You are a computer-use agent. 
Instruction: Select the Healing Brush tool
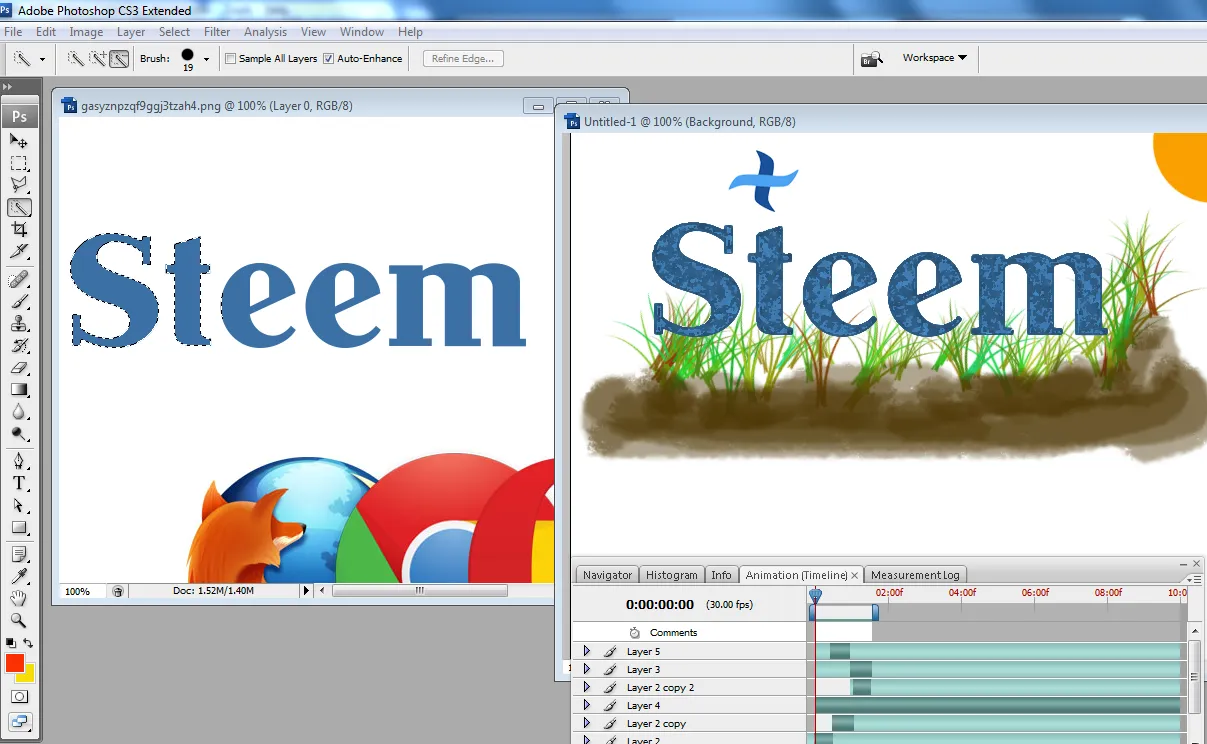click(x=19, y=279)
